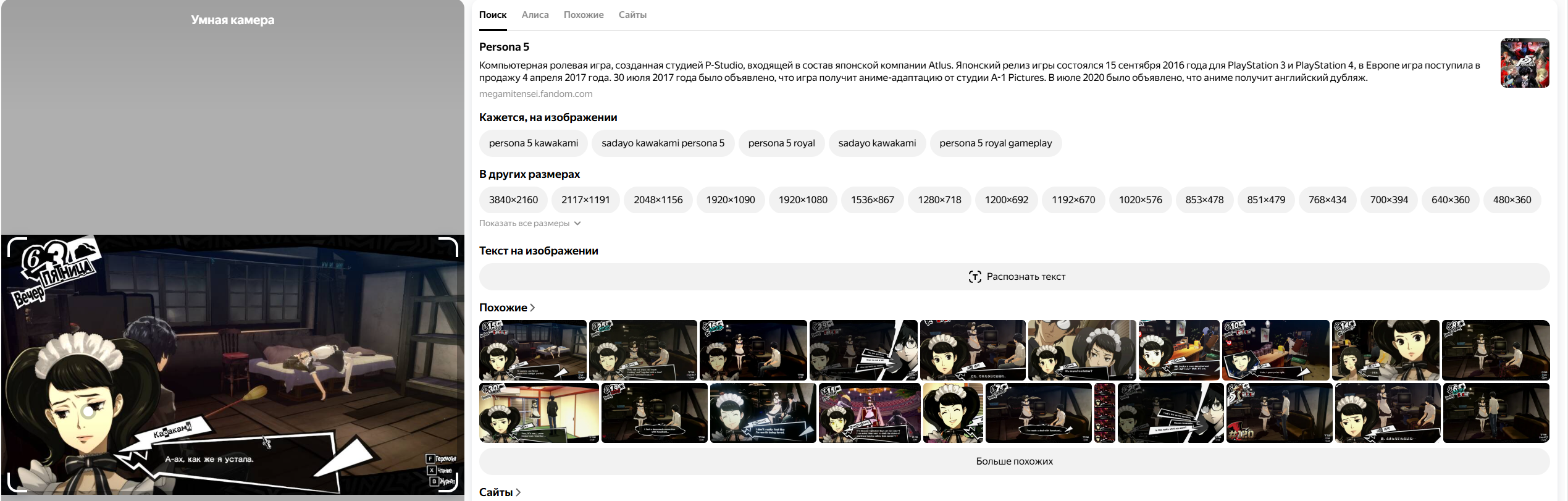1568x501 pixels.
Task: Open the similar image labeled #120
Action: point(1279,413)
